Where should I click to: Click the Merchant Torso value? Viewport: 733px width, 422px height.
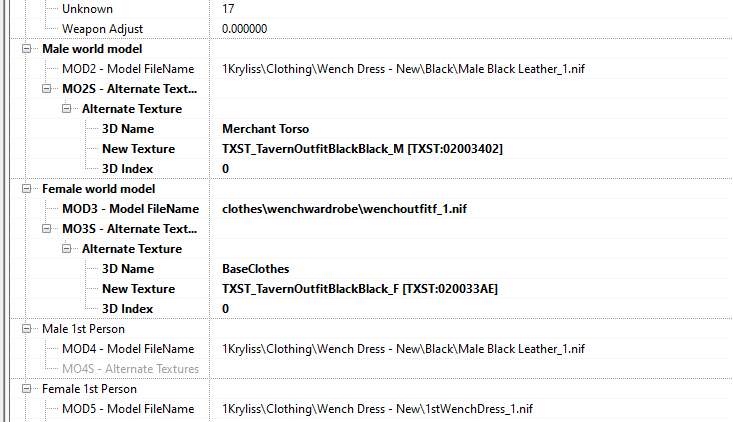pyautogui.click(x=266, y=129)
